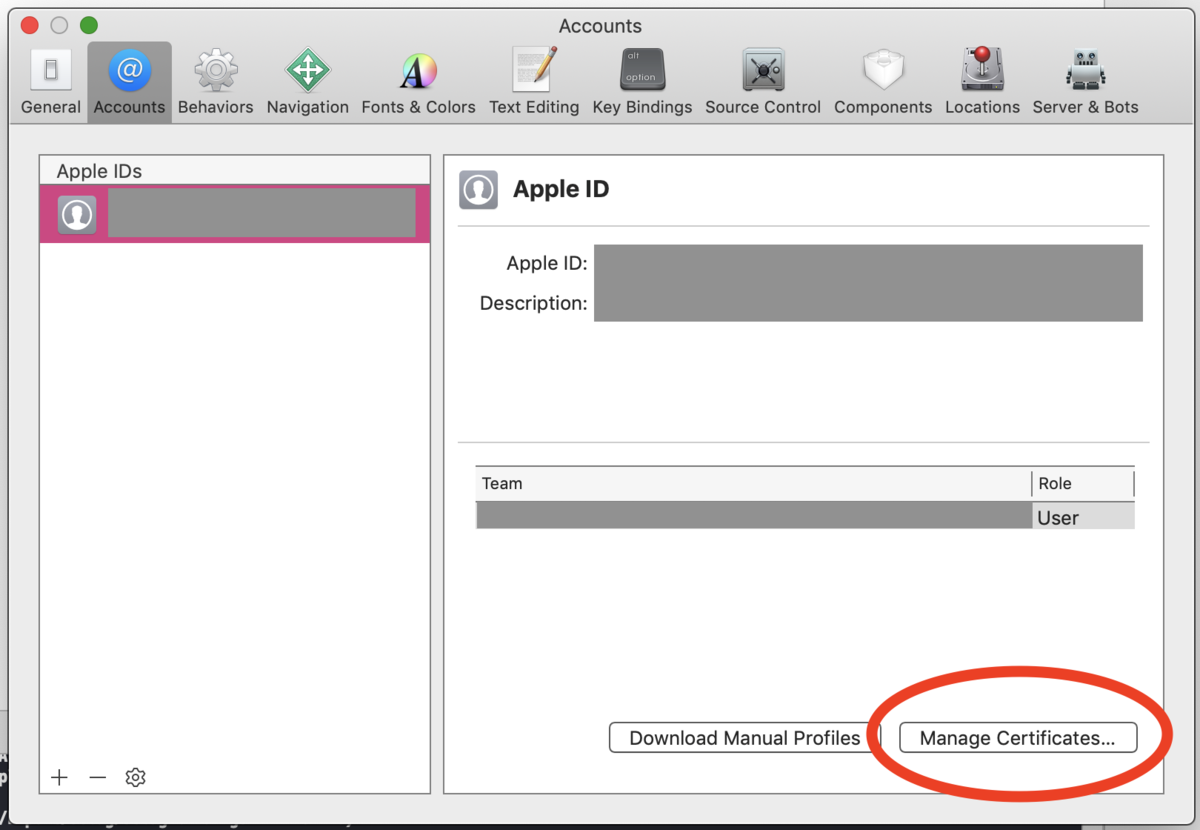Click the Team column header
Screen dimensions: 1200x830
753,484
